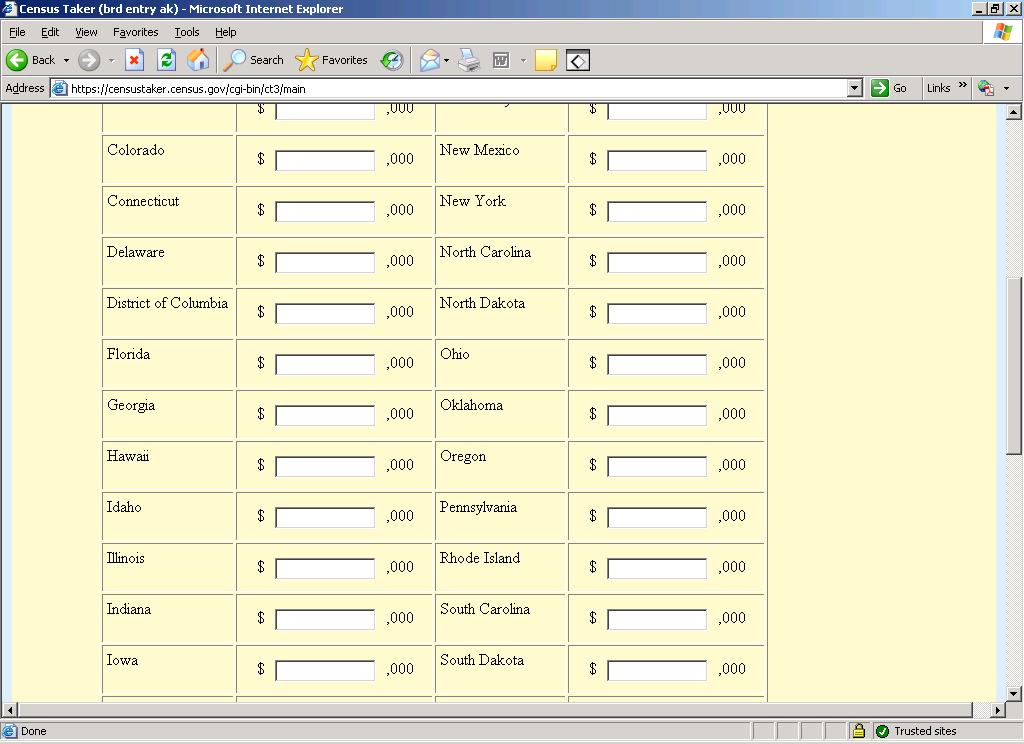Image resolution: width=1024 pixels, height=744 pixels.
Task: Stop page loading with the red X icon
Action: tap(134, 60)
